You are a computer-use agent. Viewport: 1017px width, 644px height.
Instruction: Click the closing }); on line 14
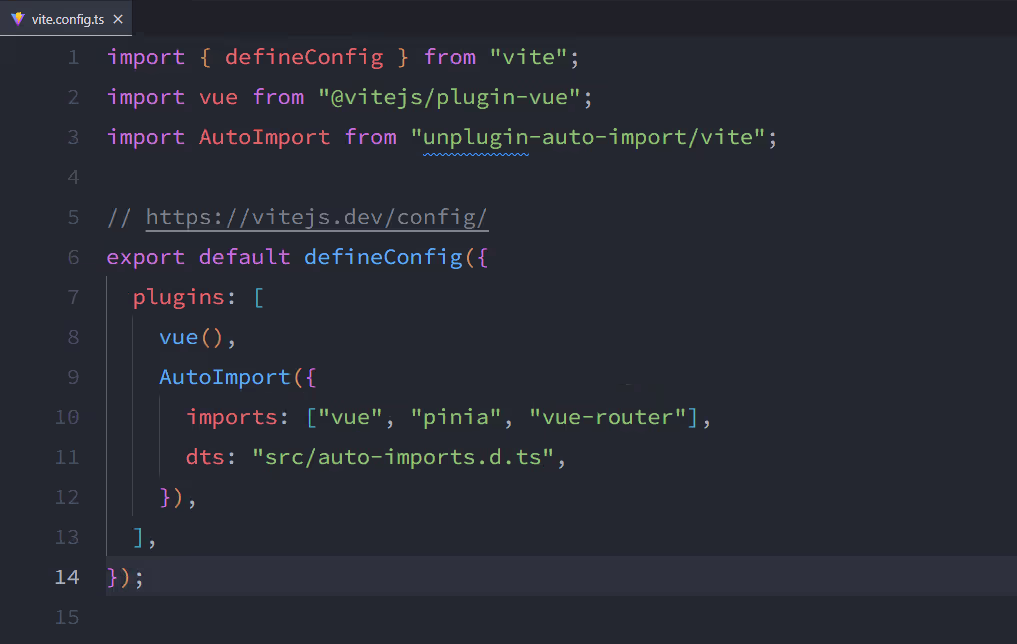[125, 577]
